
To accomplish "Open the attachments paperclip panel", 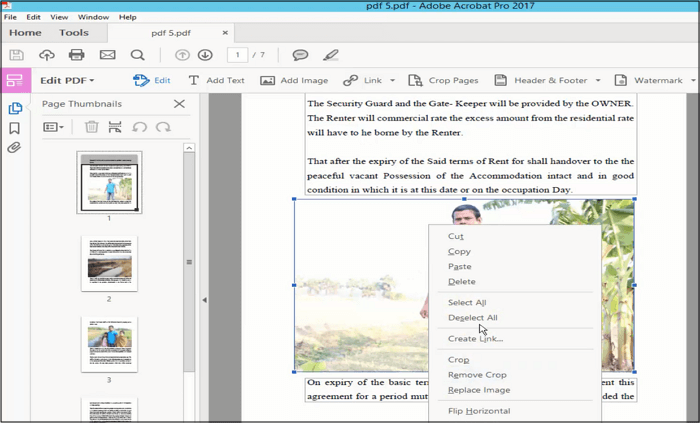I will pos(14,148).
